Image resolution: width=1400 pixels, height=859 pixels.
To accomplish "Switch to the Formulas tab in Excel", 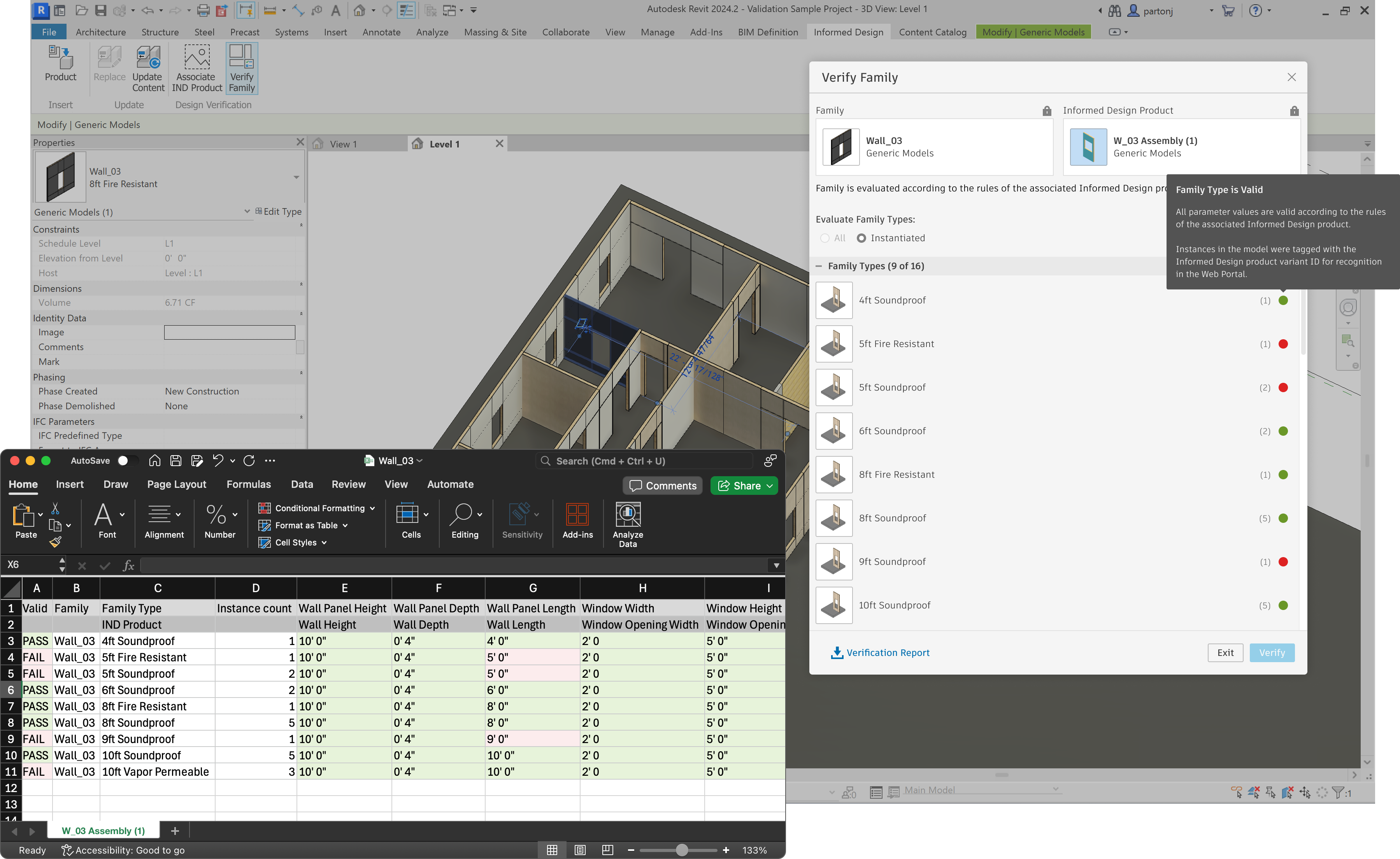I will pyautogui.click(x=248, y=484).
